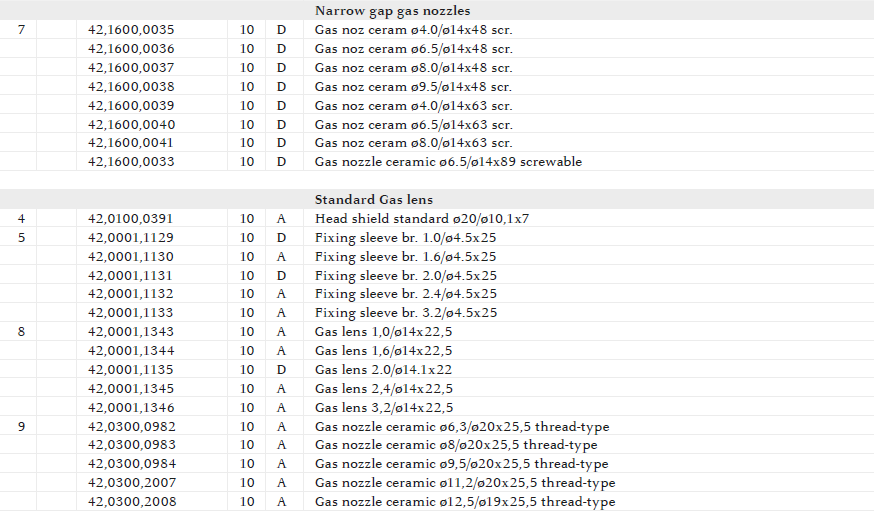Click position number 9 in first column
The width and height of the screenshot is (874, 520).
pos(22,427)
